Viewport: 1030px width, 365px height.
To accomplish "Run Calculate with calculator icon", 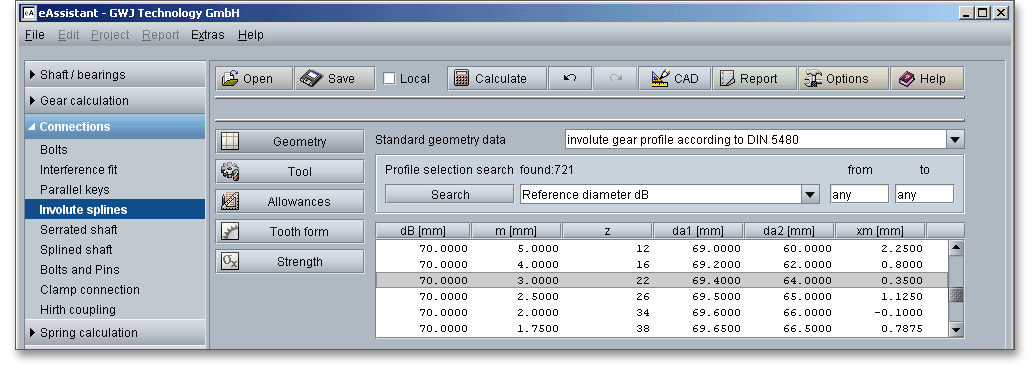I will pos(497,79).
